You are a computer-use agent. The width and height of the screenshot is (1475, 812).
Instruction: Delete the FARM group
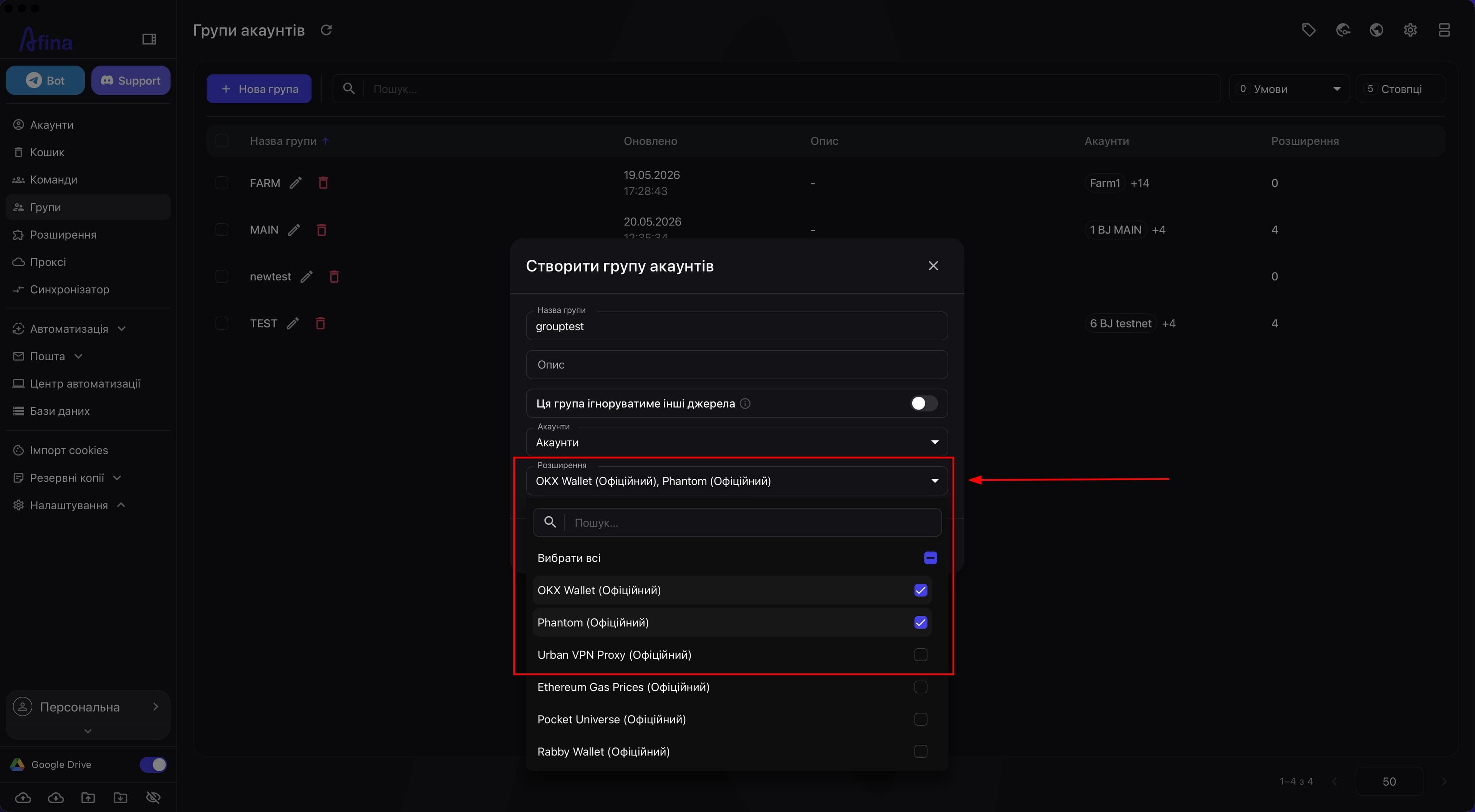323,183
